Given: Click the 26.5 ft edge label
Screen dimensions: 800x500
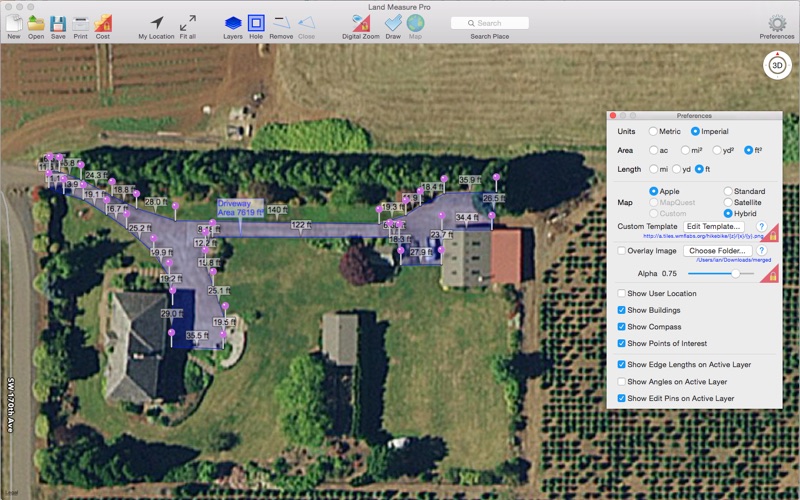Looking at the screenshot, I should click(x=494, y=198).
